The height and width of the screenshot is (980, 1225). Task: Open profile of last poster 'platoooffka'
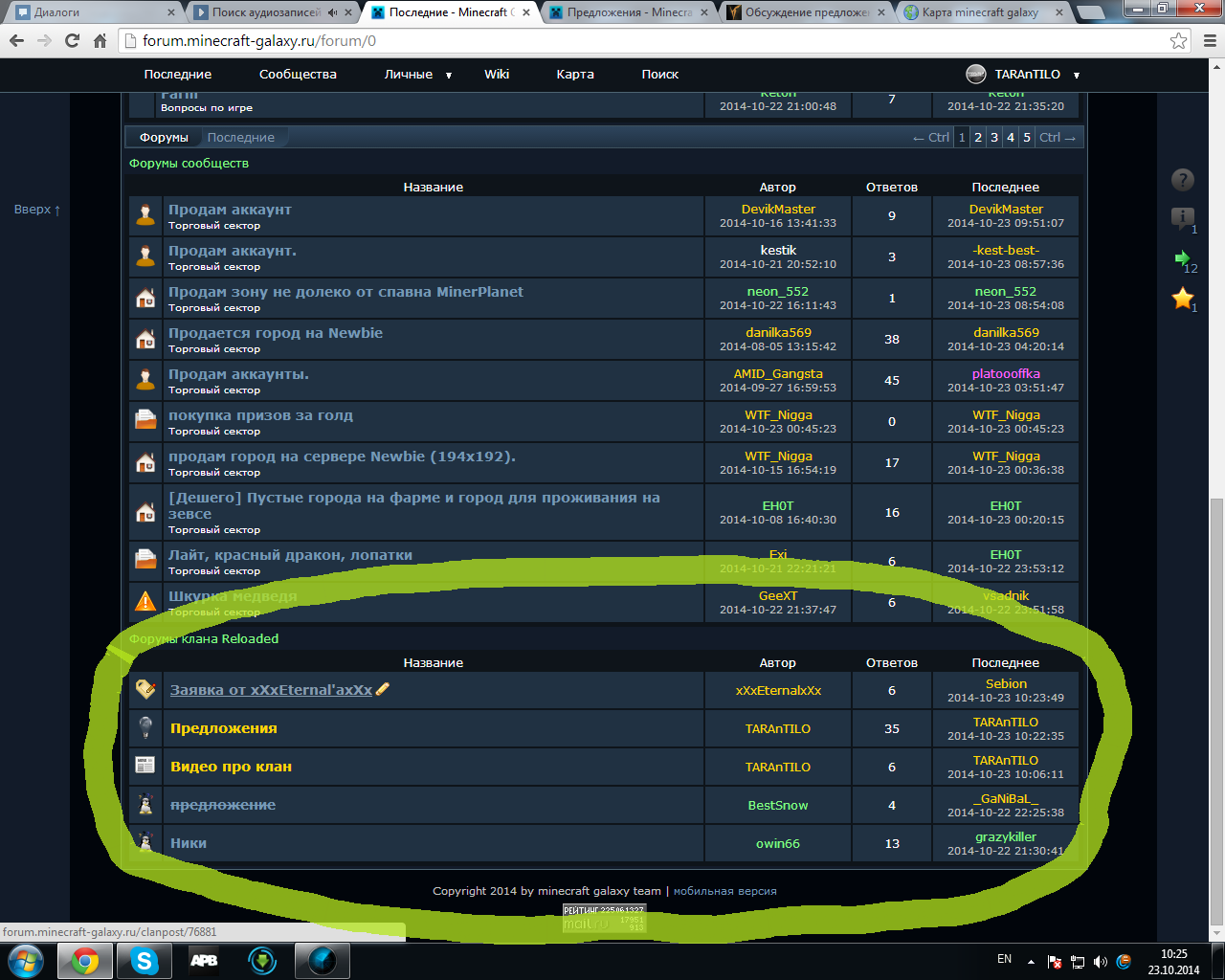(x=1006, y=374)
